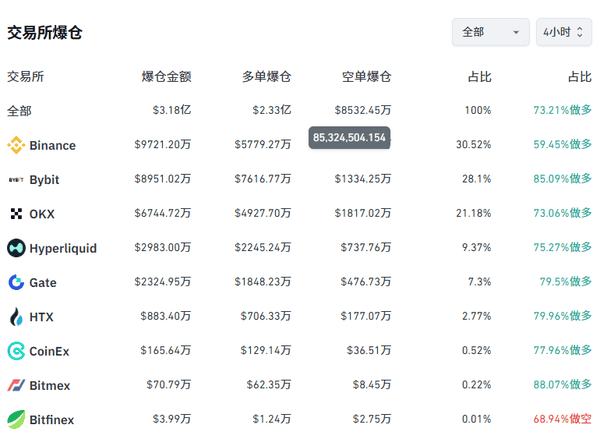The image size is (600, 439).
Task: Sort by 爆仓金额 column header
Action: click(166, 76)
